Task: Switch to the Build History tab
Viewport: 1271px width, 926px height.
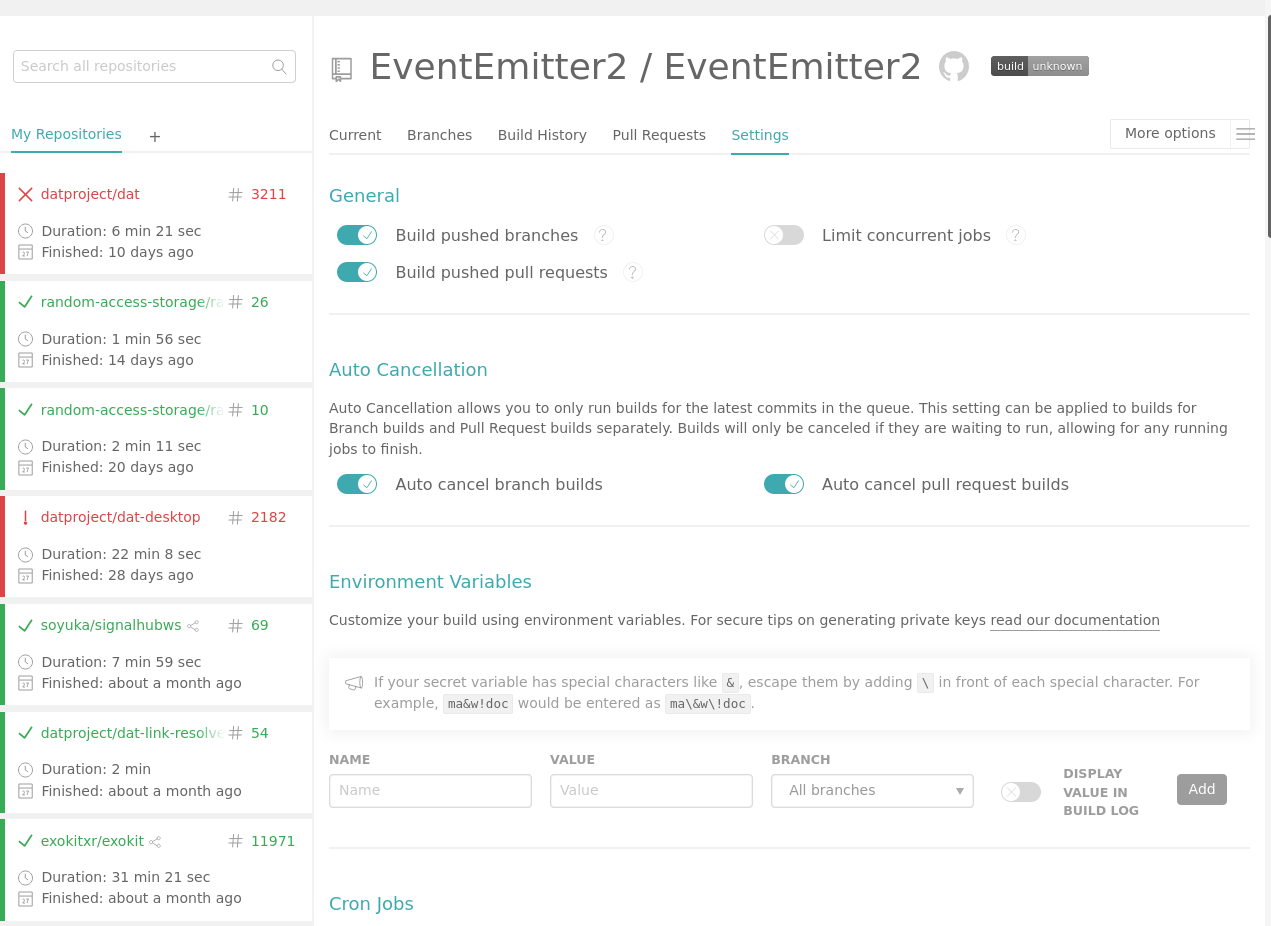Action: (542, 135)
